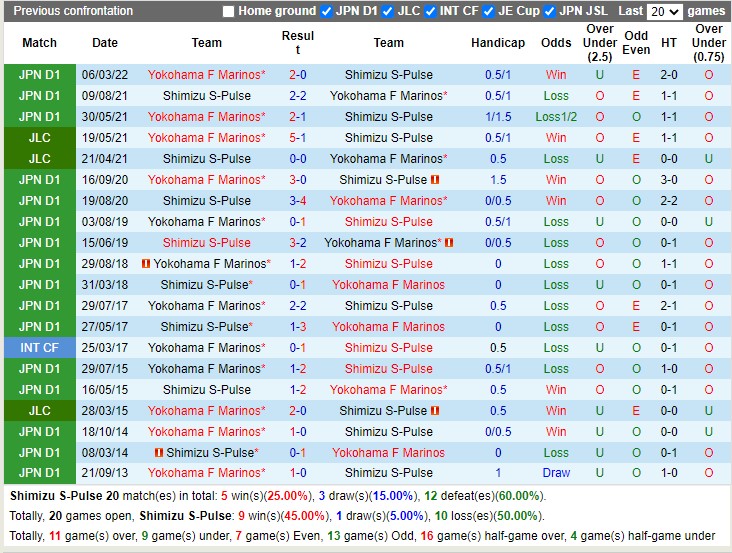Click Yokohama F Marinos in 06/03/22 row

point(206,75)
